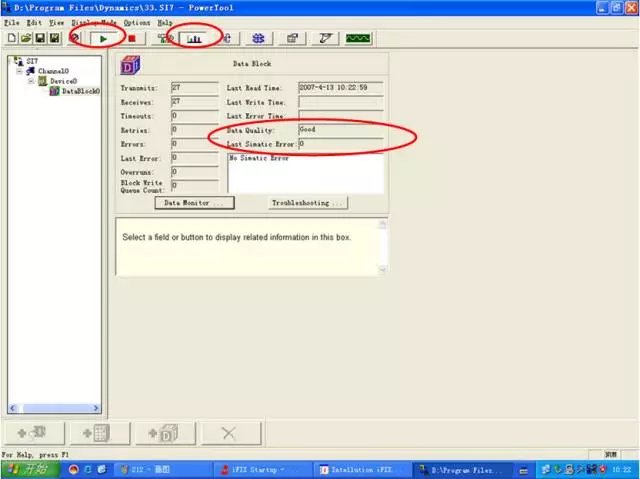Stop the driver with red square button
The height and width of the screenshot is (479, 640).
[x=130, y=38]
